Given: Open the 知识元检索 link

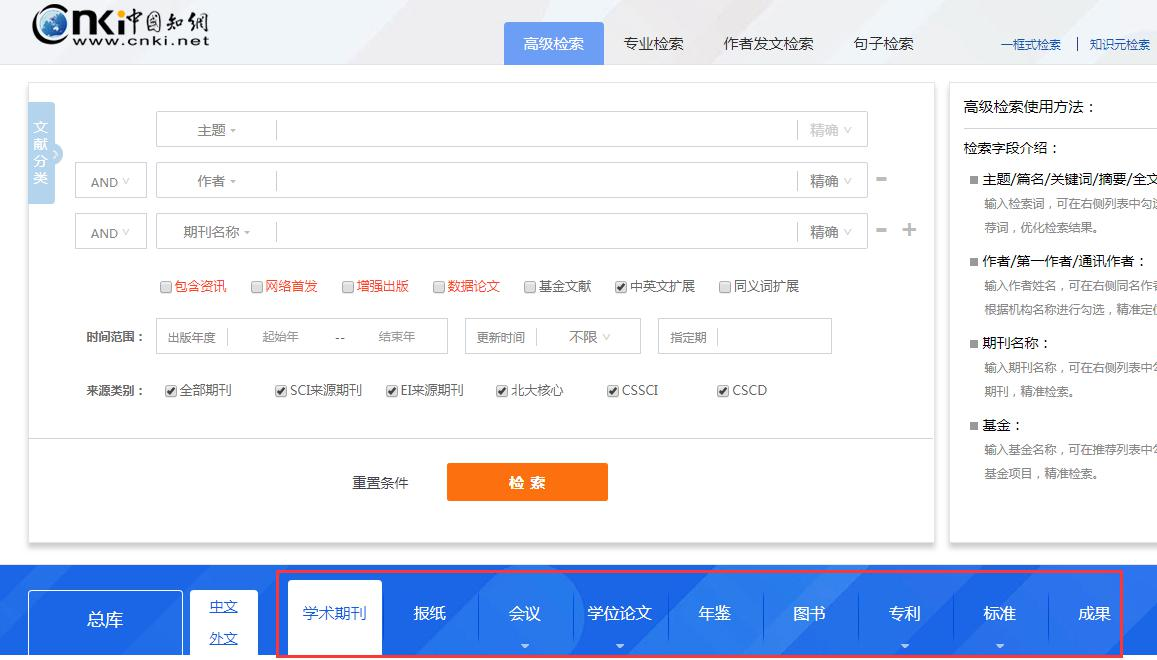Looking at the screenshot, I should [x=1119, y=45].
